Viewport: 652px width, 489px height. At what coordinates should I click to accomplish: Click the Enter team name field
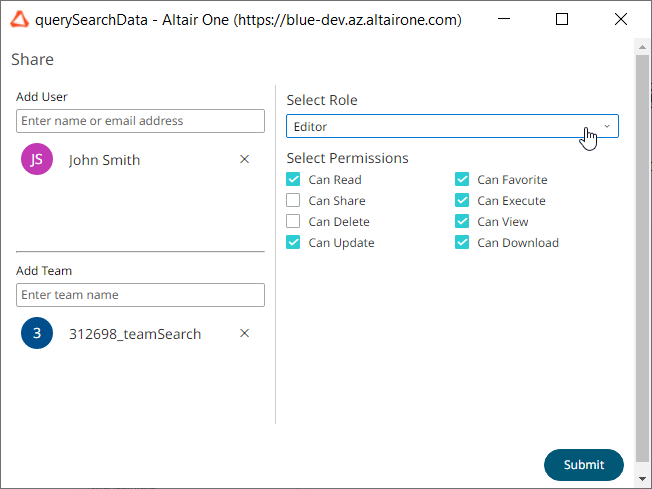[140, 295]
